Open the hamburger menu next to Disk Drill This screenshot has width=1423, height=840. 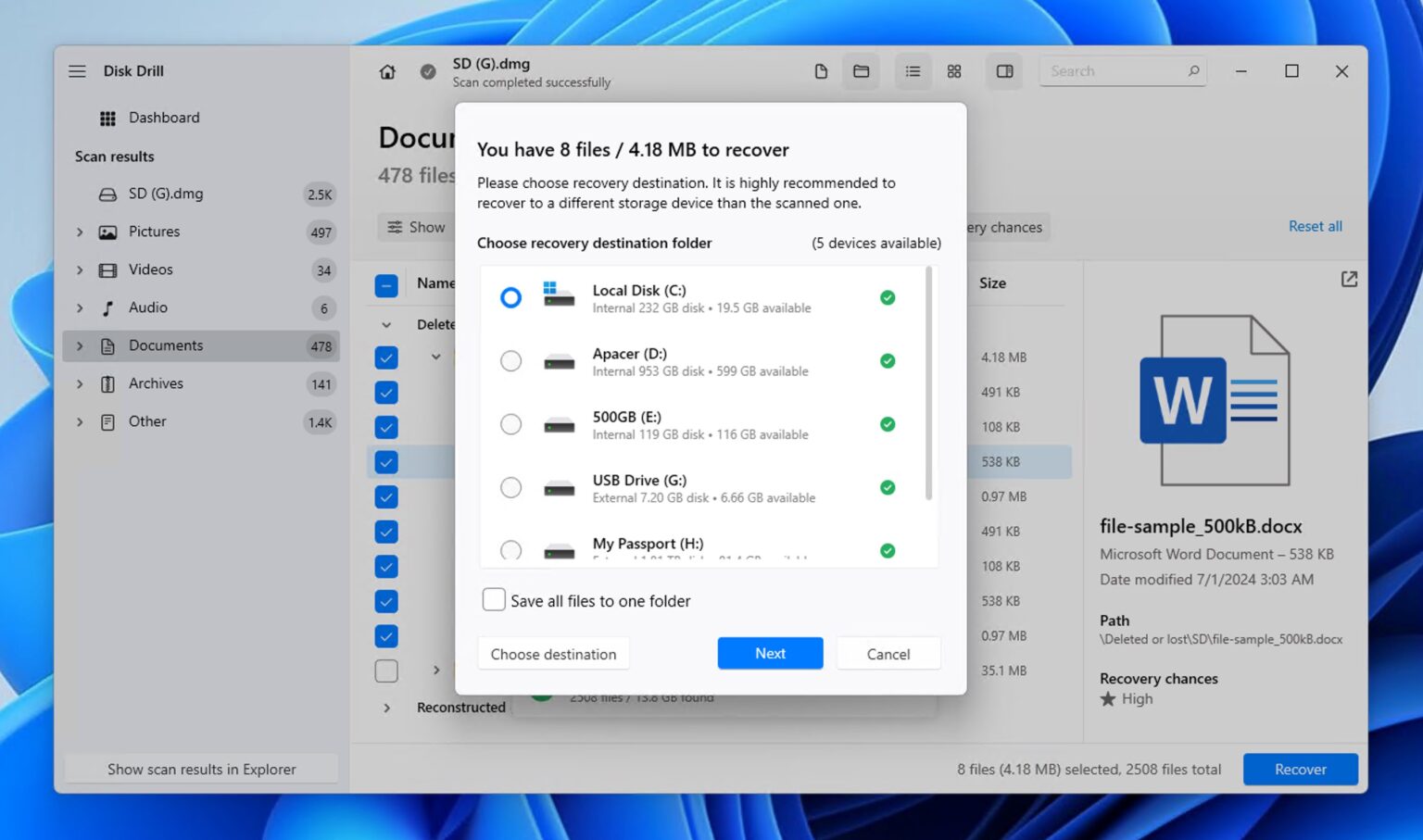point(77,70)
